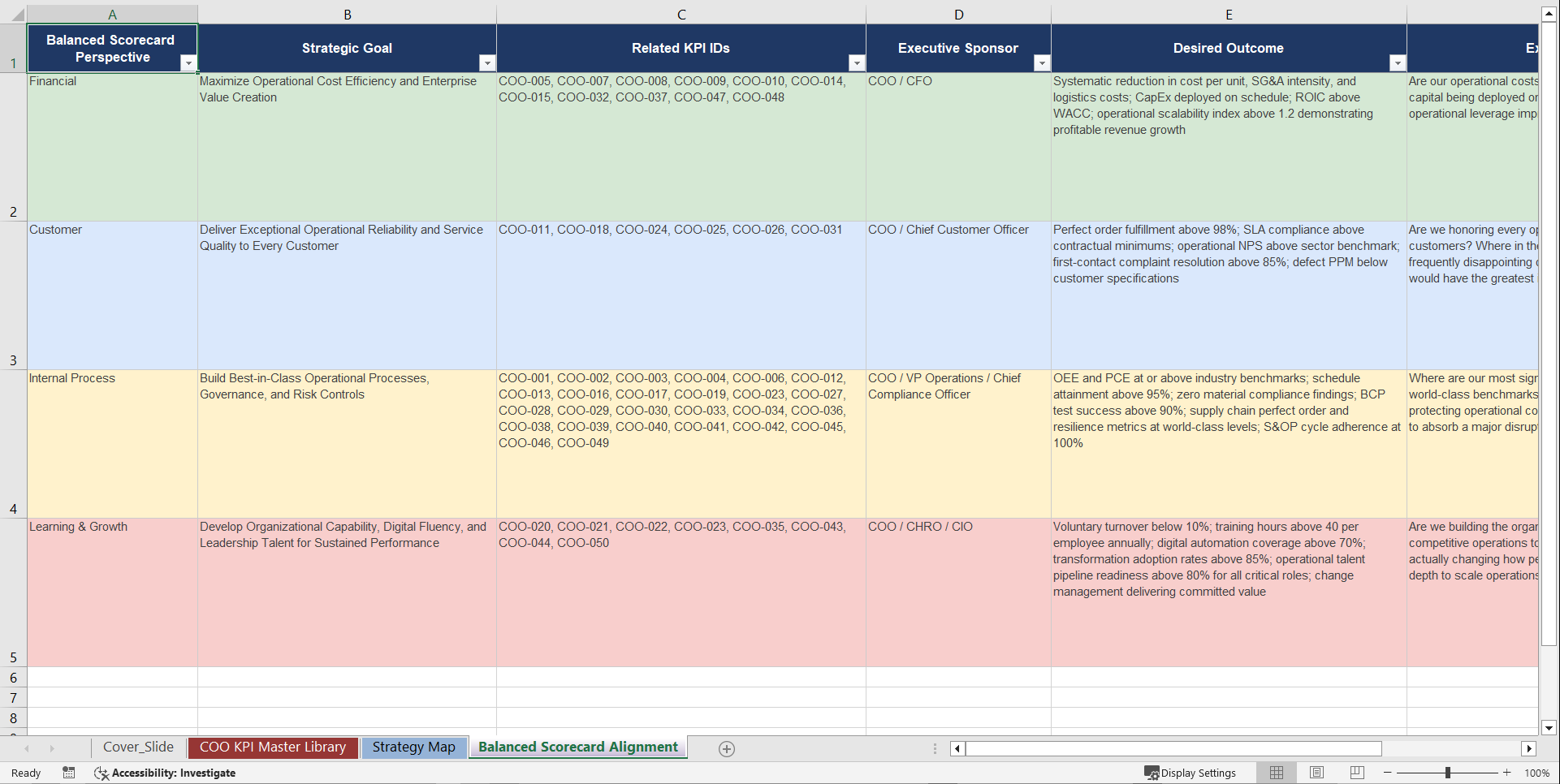Click the Ready status indicator
Viewport: 1560px width, 784px height.
pos(26,773)
